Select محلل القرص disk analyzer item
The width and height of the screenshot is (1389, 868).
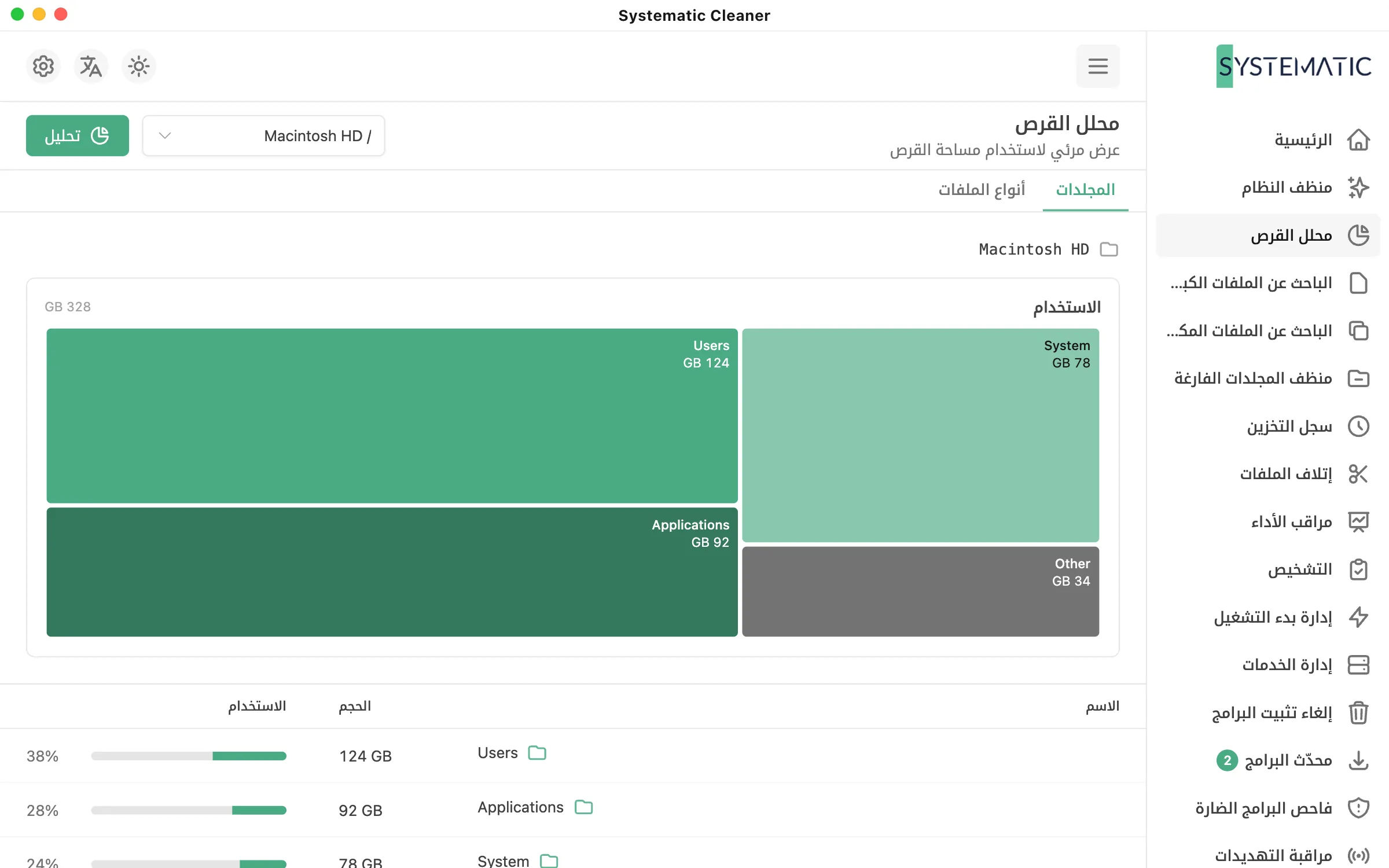1268,236
